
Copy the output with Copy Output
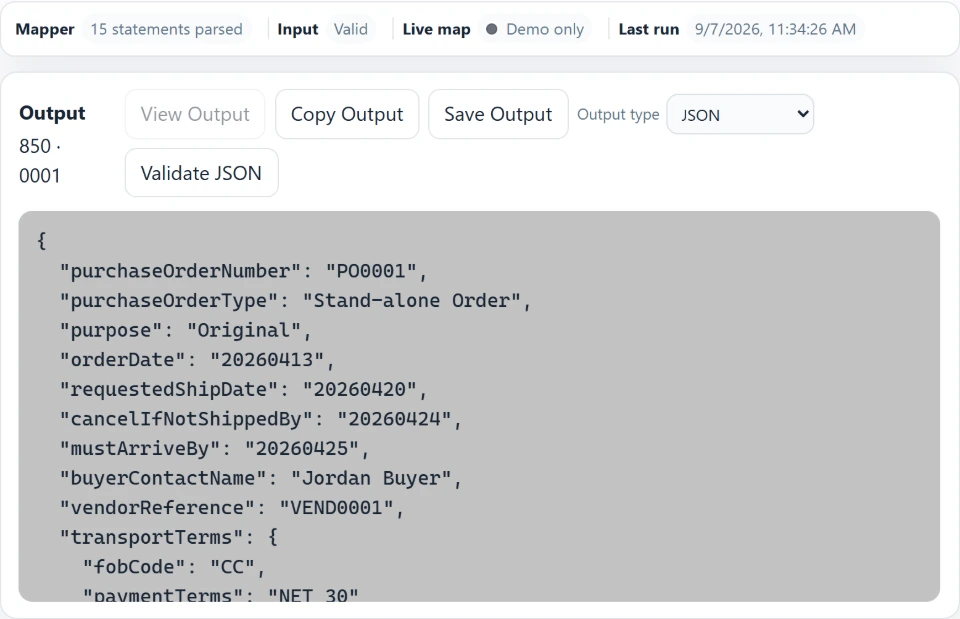tap(347, 114)
